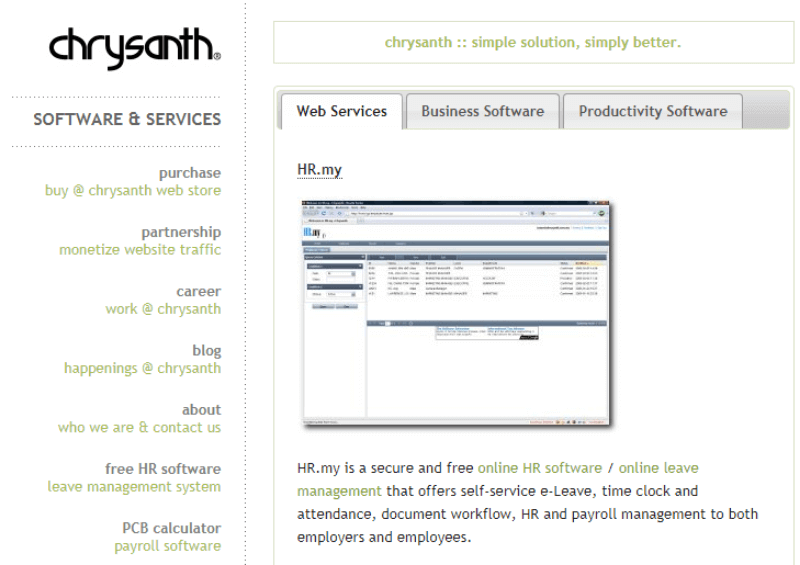The width and height of the screenshot is (800, 565).
Task: Open 'happenings @ chrysanth' blog link
Action: [x=142, y=369]
